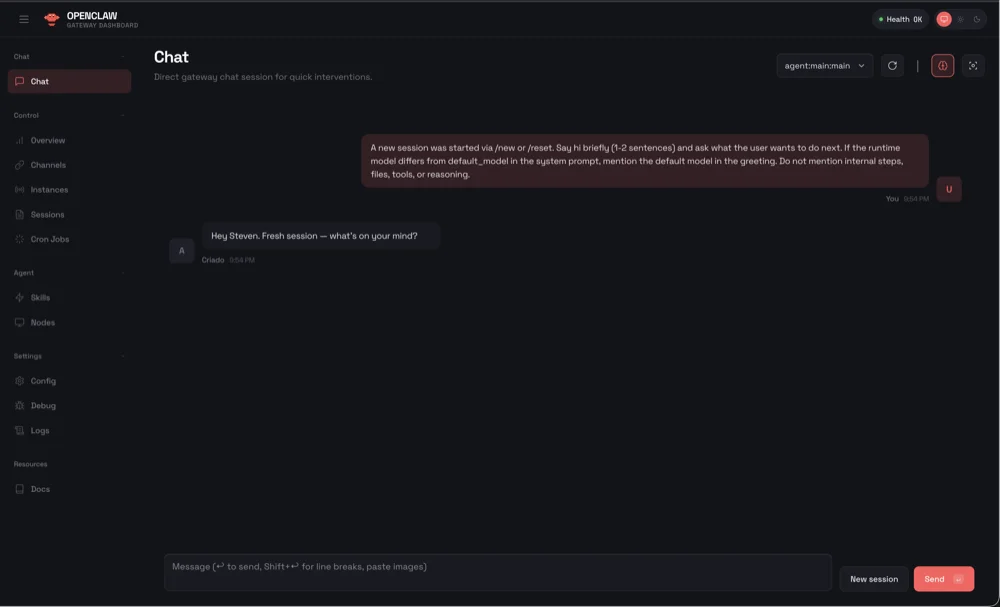The width and height of the screenshot is (1000, 607).
Task: Open the Logs page
Action: pos(38,430)
